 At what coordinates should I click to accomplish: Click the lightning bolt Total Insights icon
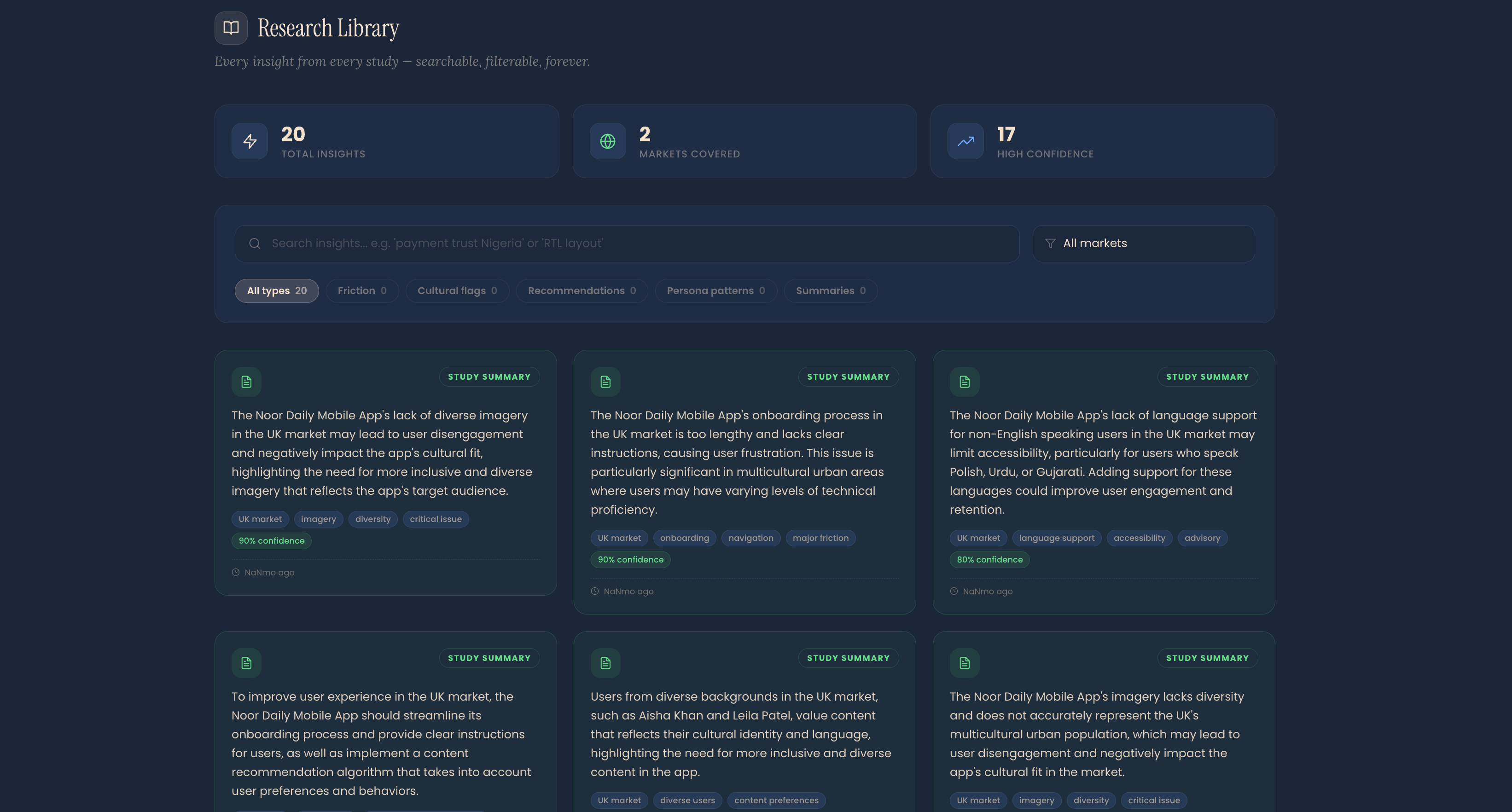point(250,141)
